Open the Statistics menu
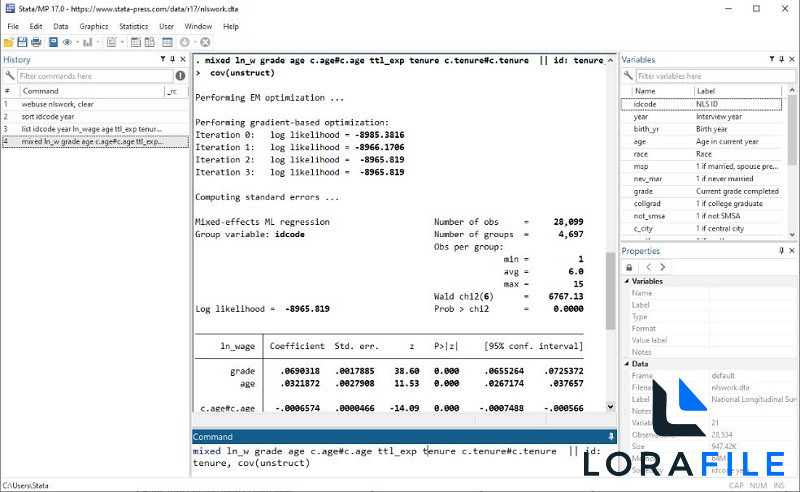 (134, 27)
